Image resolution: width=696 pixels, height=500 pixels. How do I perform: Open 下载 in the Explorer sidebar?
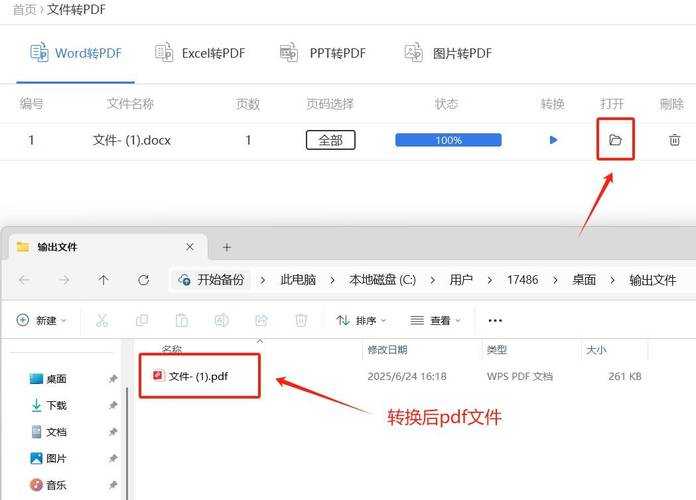pyautogui.click(x=48, y=405)
